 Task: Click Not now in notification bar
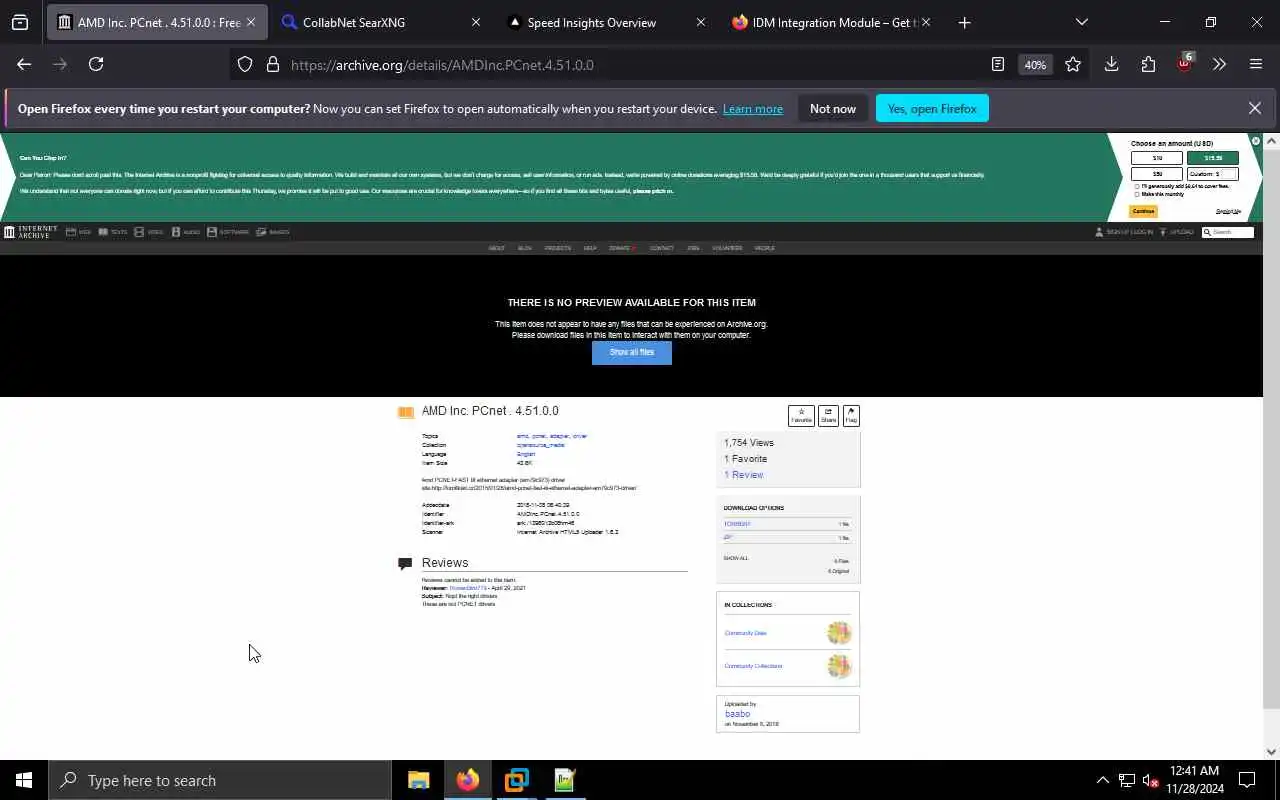[x=833, y=108]
